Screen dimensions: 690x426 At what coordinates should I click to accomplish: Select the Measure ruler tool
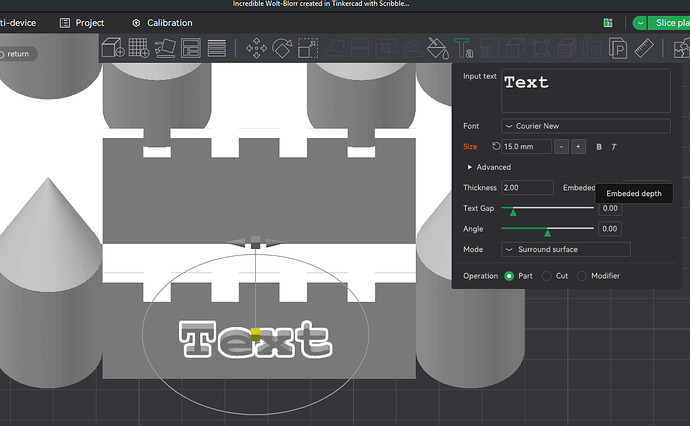pos(644,48)
